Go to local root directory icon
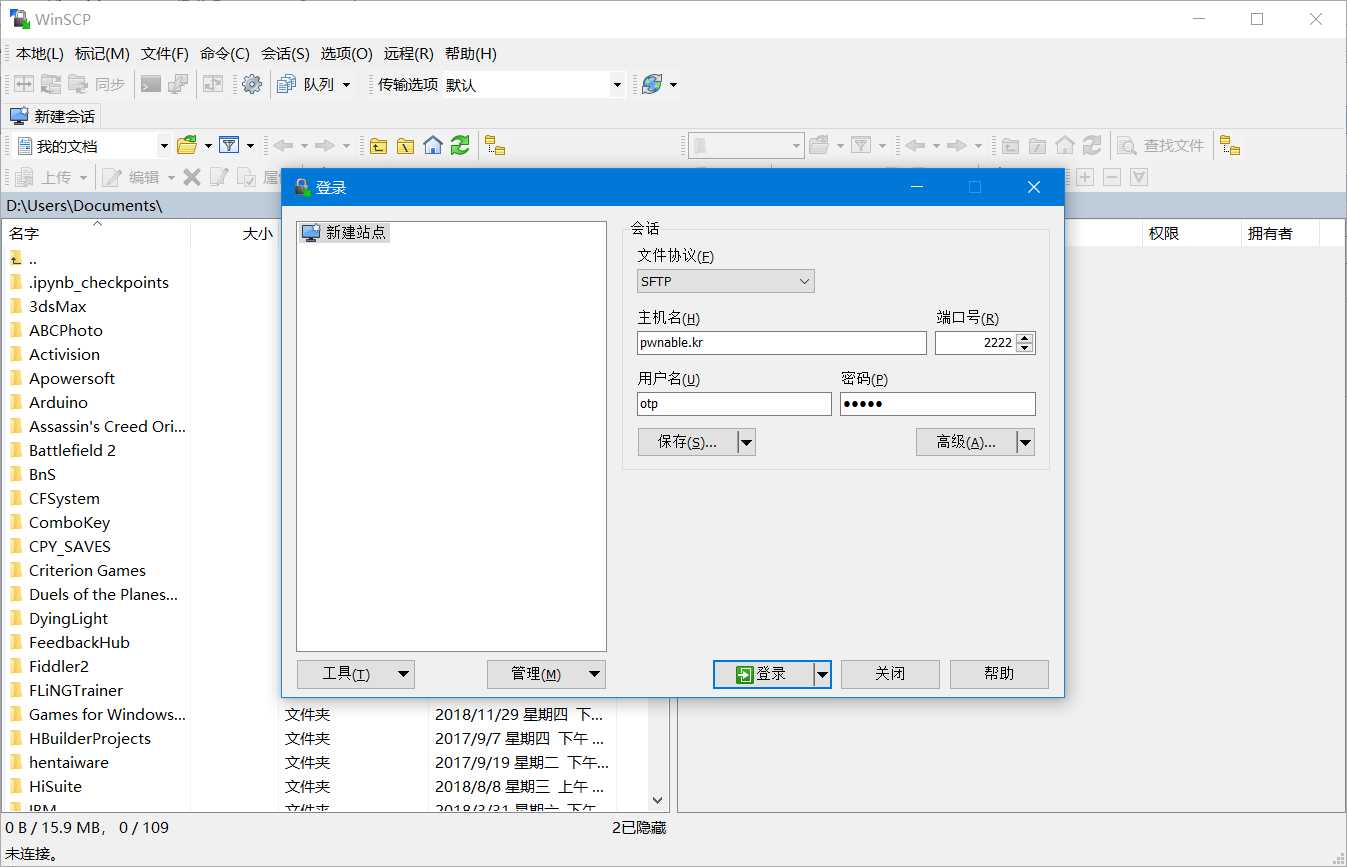The image size is (1347, 867). point(405,146)
